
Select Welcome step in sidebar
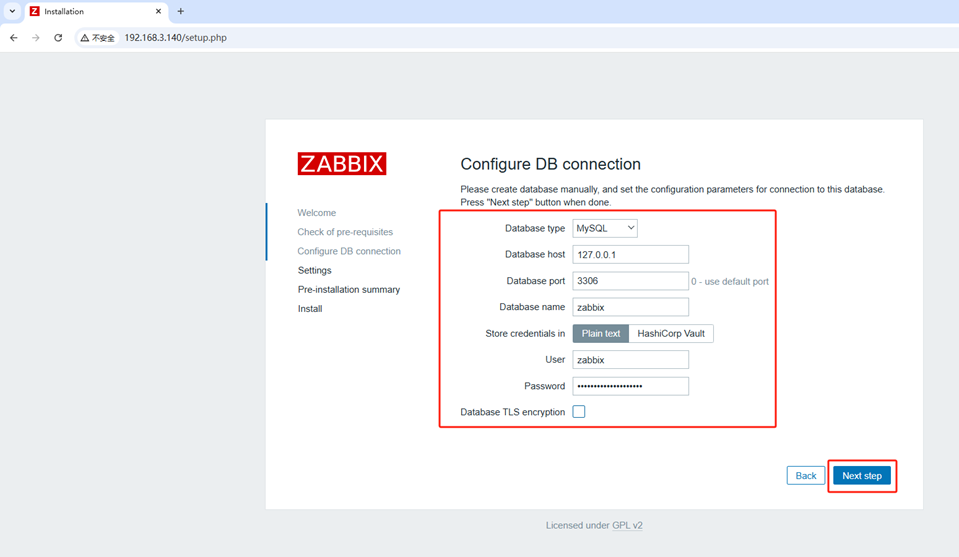(317, 213)
